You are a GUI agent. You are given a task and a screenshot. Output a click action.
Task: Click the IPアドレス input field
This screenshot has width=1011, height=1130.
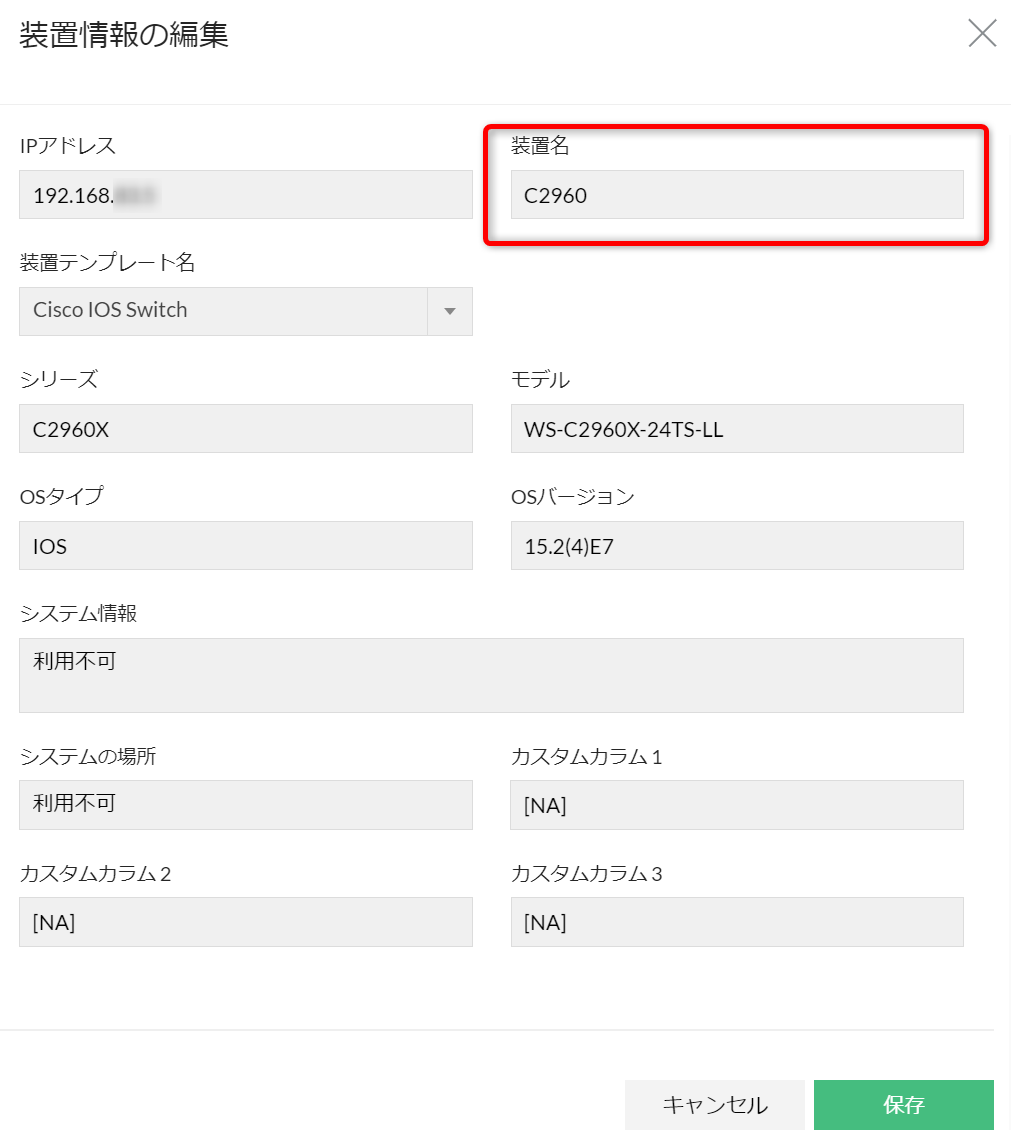click(x=245, y=195)
